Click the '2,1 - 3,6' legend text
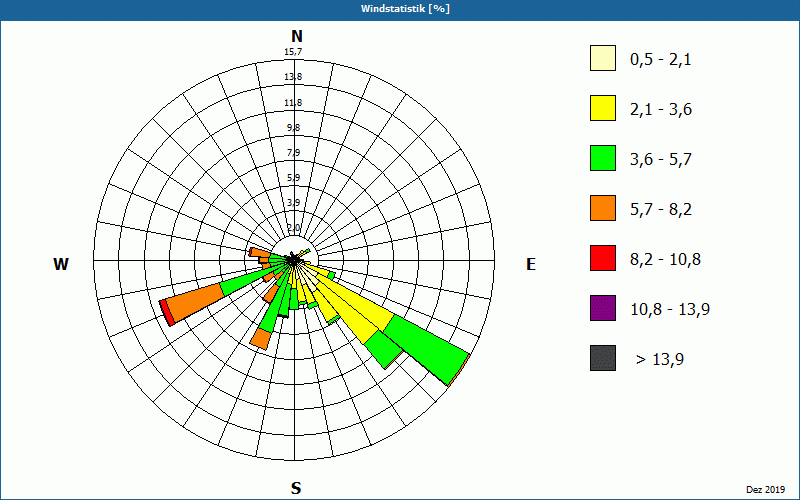 (661, 110)
